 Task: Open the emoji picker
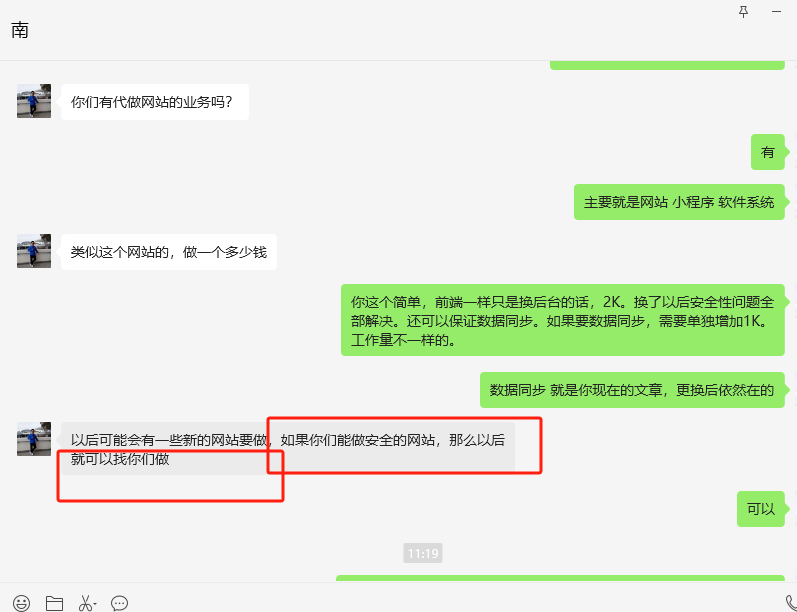pyautogui.click(x=21, y=603)
